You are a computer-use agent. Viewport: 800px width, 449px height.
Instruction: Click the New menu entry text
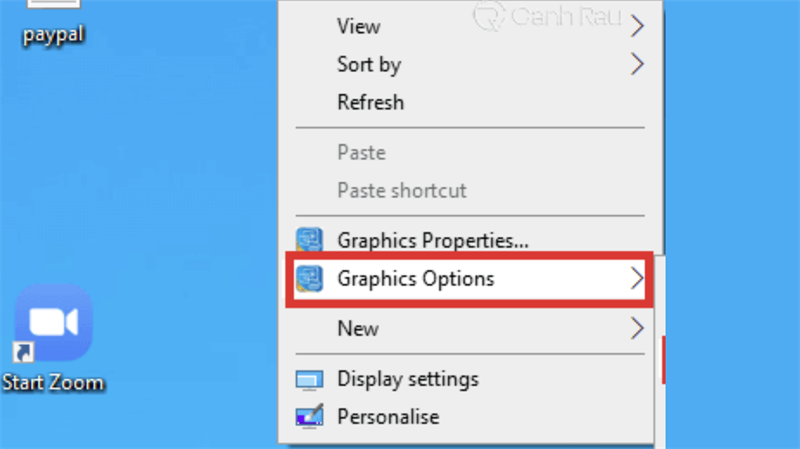point(358,328)
